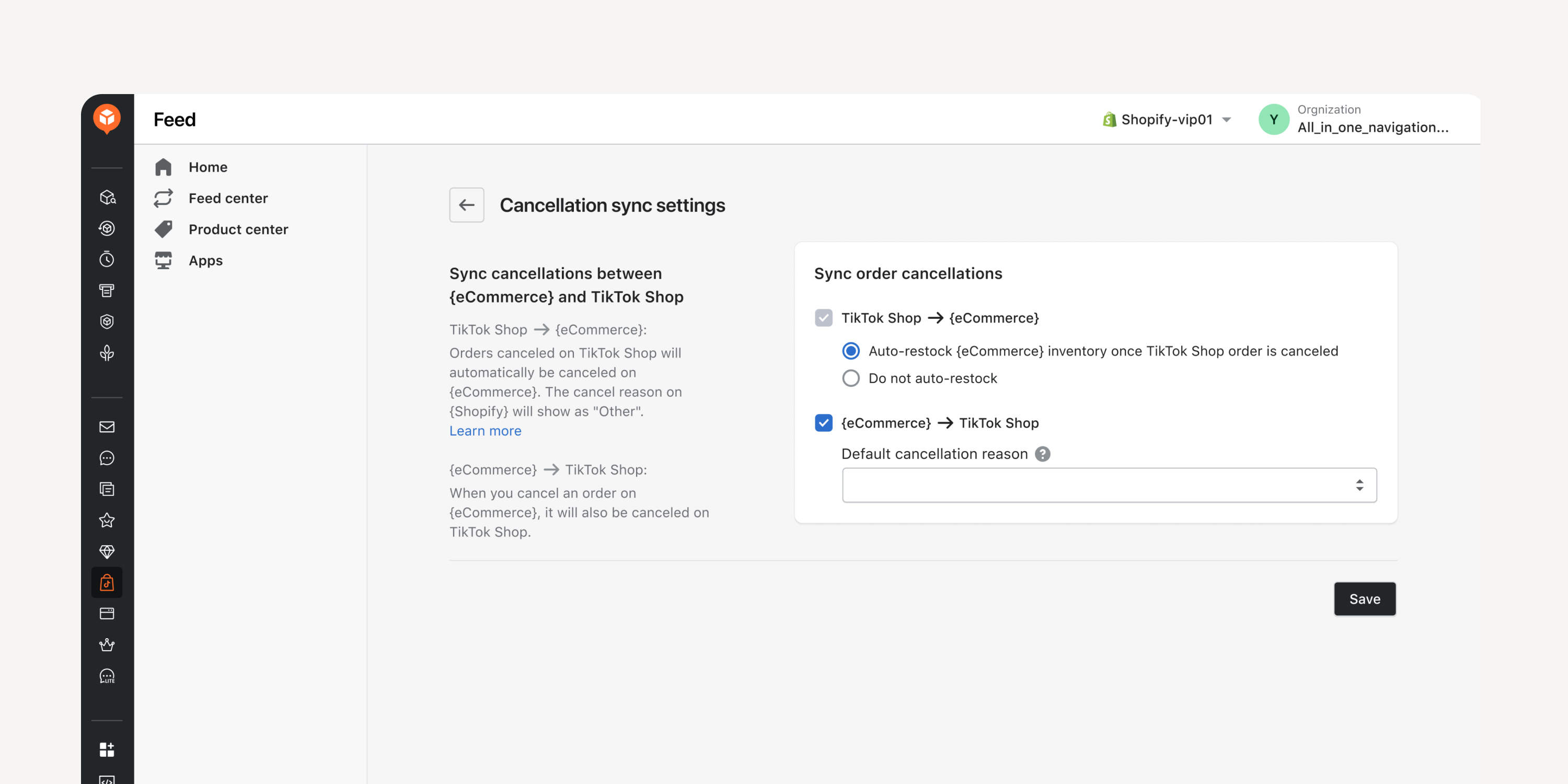
Task: Click the Feed page title
Action: tap(175, 119)
